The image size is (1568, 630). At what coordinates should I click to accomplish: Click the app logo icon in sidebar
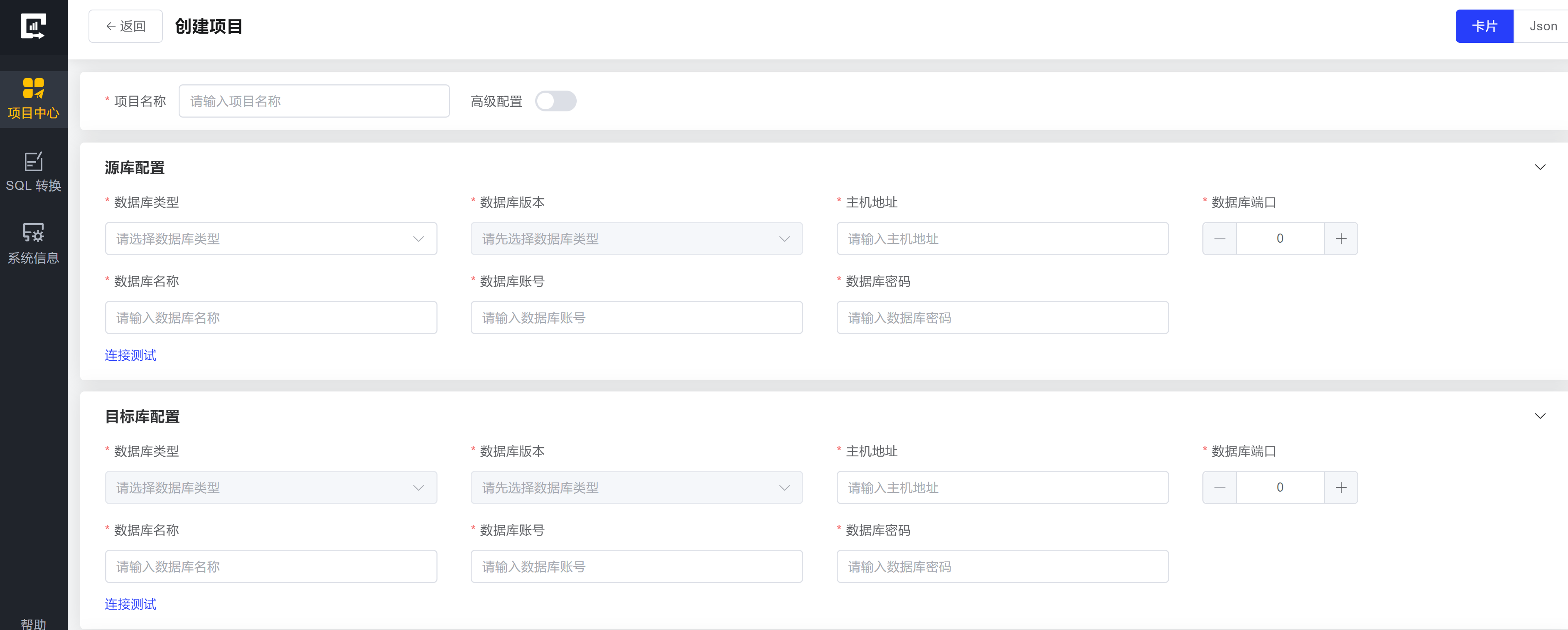[x=33, y=26]
